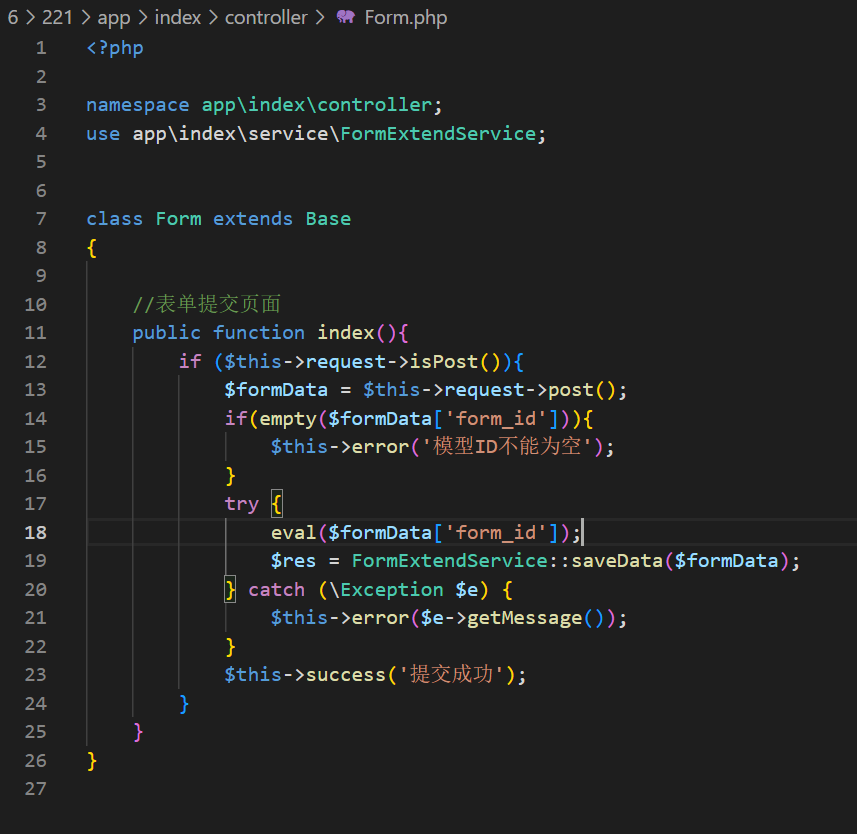Click 'FormExtendService' in the use statement
Screen dimensions: 857x834
[438, 133]
